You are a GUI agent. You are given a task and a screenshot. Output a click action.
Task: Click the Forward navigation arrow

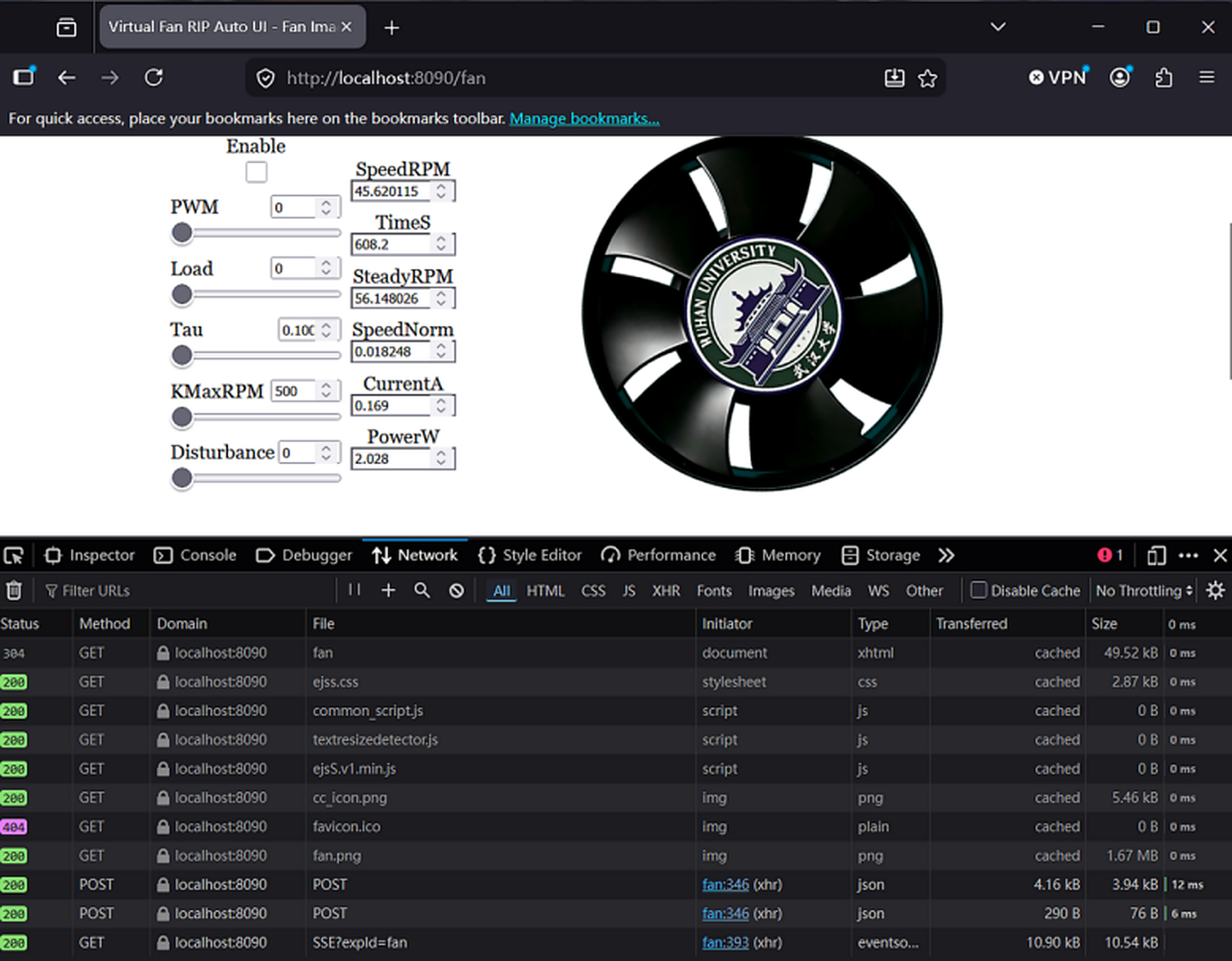[x=110, y=78]
